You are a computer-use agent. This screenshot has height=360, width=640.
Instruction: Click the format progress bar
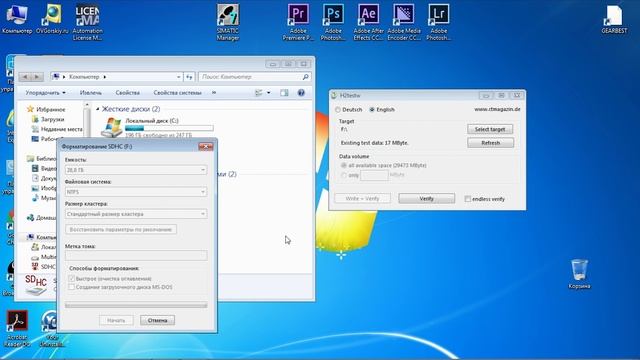point(136,305)
